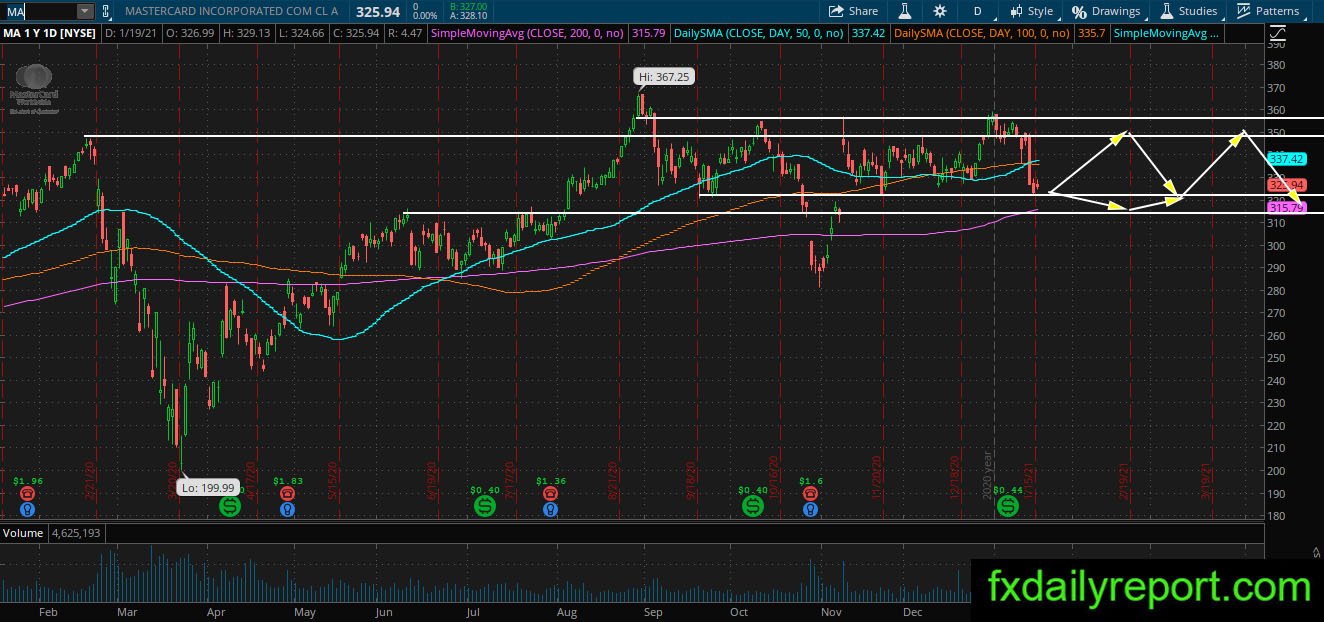
Task: Click the truncated SimpleMovingAvg ... label
Action: pyautogui.click(x=1168, y=33)
